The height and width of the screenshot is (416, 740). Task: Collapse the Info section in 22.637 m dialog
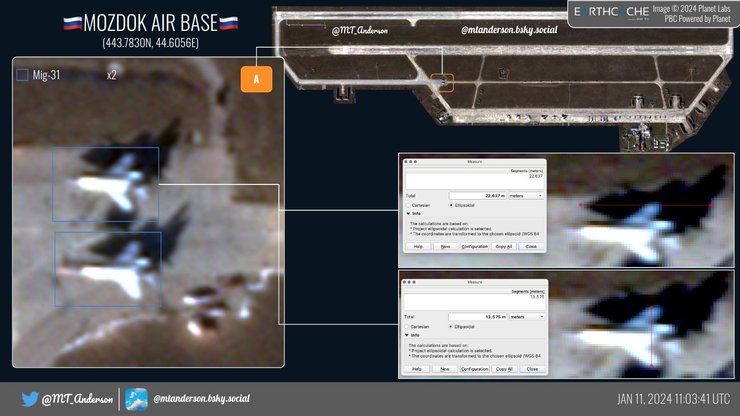[x=408, y=212]
